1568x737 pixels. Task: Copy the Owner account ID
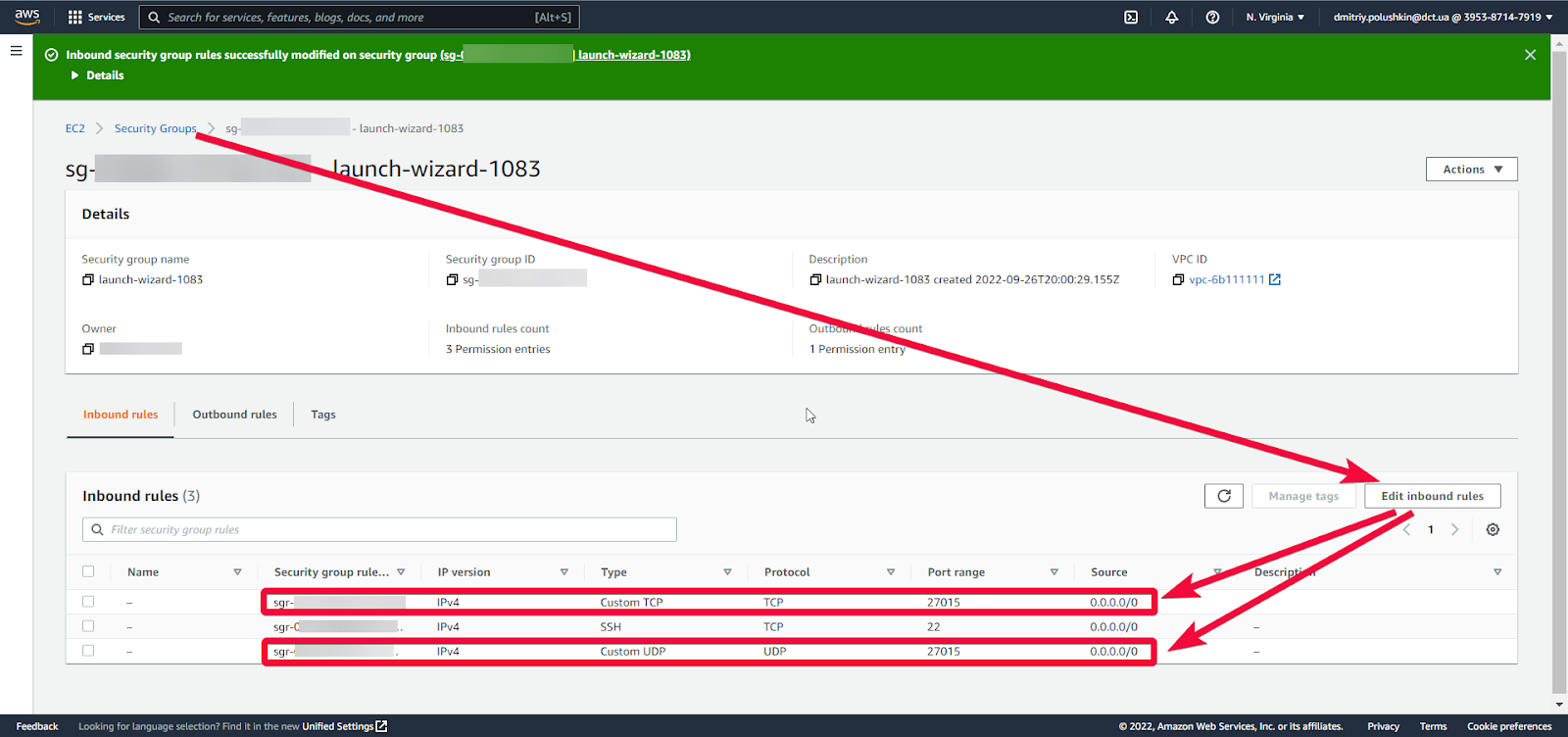point(88,349)
